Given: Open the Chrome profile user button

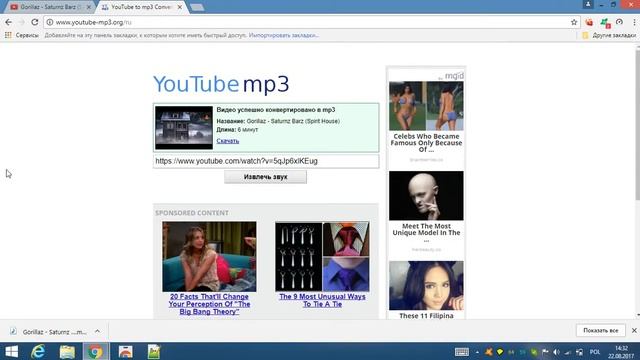Looking at the screenshot, I should coord(588,4).
